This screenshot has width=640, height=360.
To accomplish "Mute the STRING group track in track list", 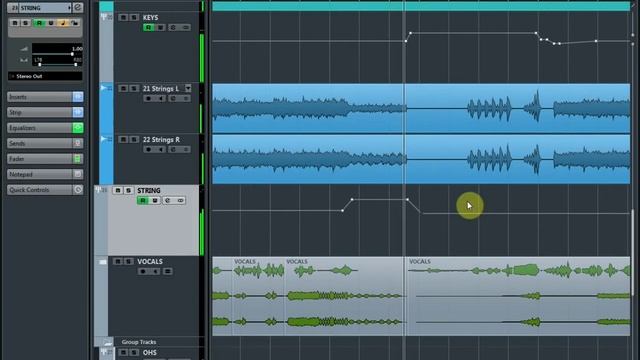I will [118, 191].
